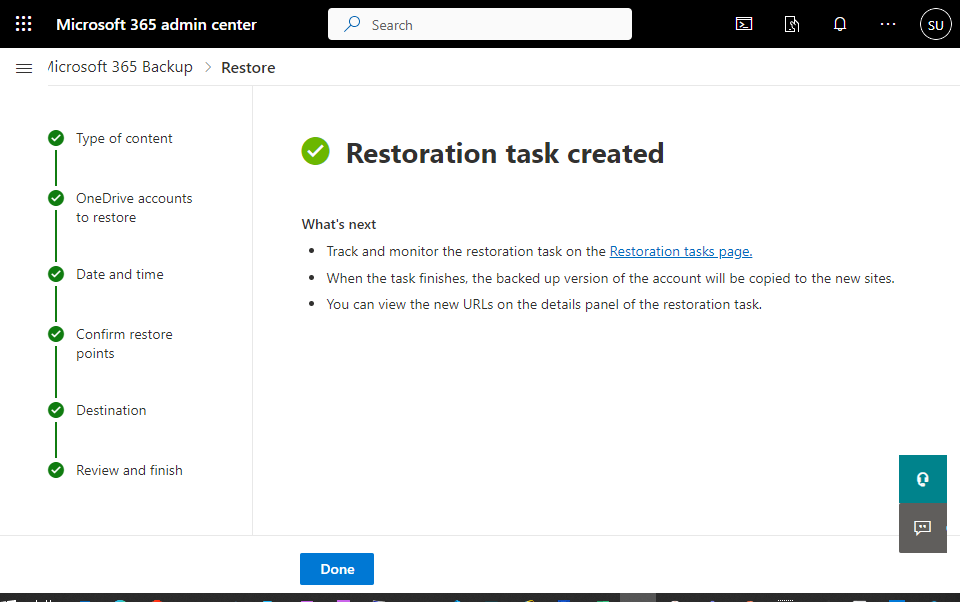Open the header's three-dots more menu
Viewport: 960px width, 602px height.
[888, 24]
